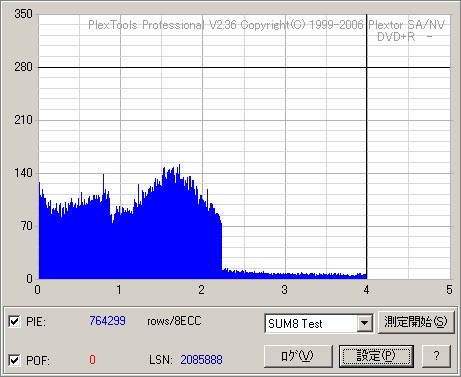The width and height of the screenshot is (461, 377).
Task: Open the 設定(P) settings button
Action: (x=376, y=356)
